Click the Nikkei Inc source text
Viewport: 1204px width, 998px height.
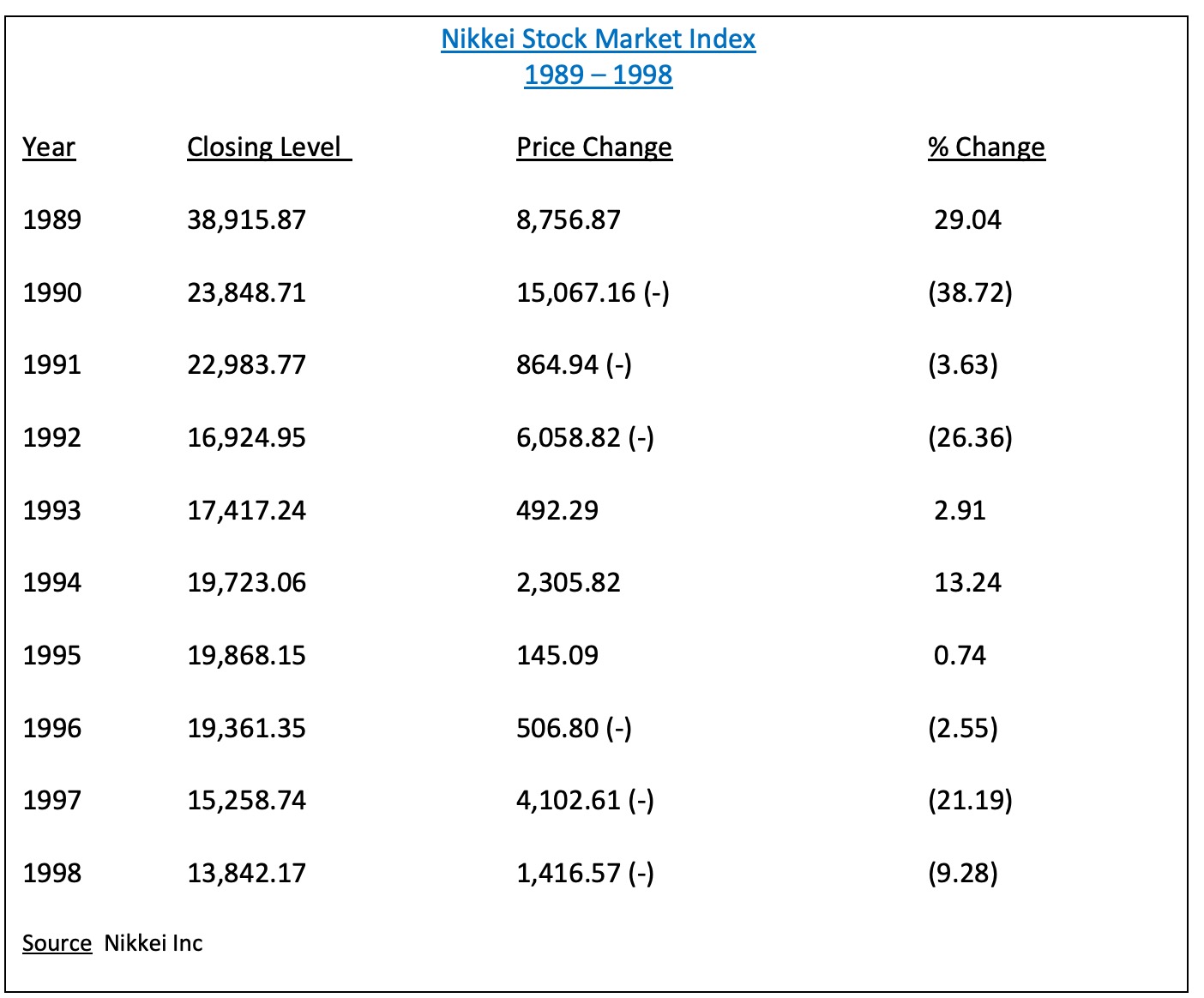coord(154,943)
